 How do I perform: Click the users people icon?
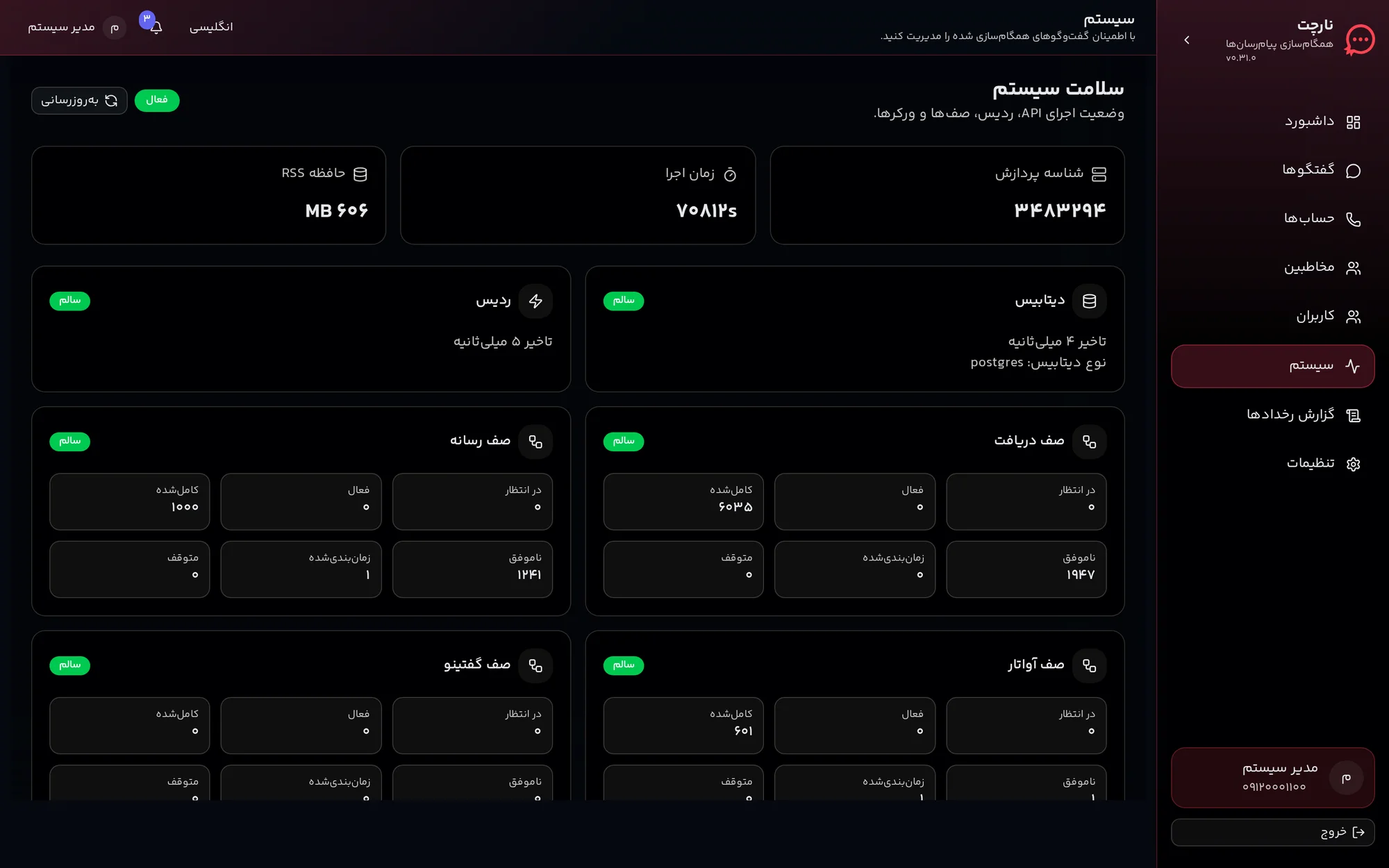[x=1353, y=317]
